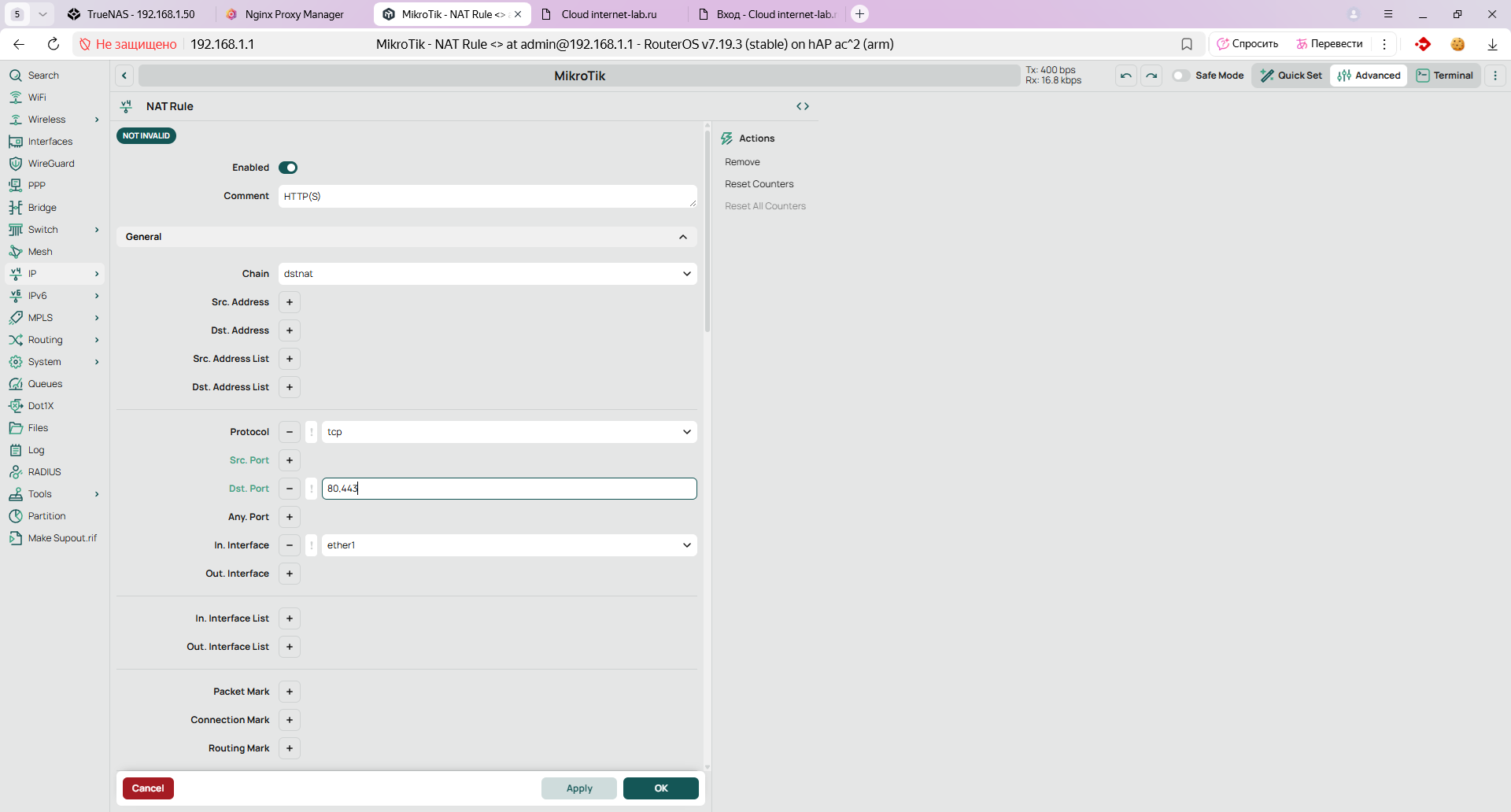Screen dimensions: 1511x812
Task: Open the three-dot menu at top right of WebFig
Action: tap(1495, 76)
